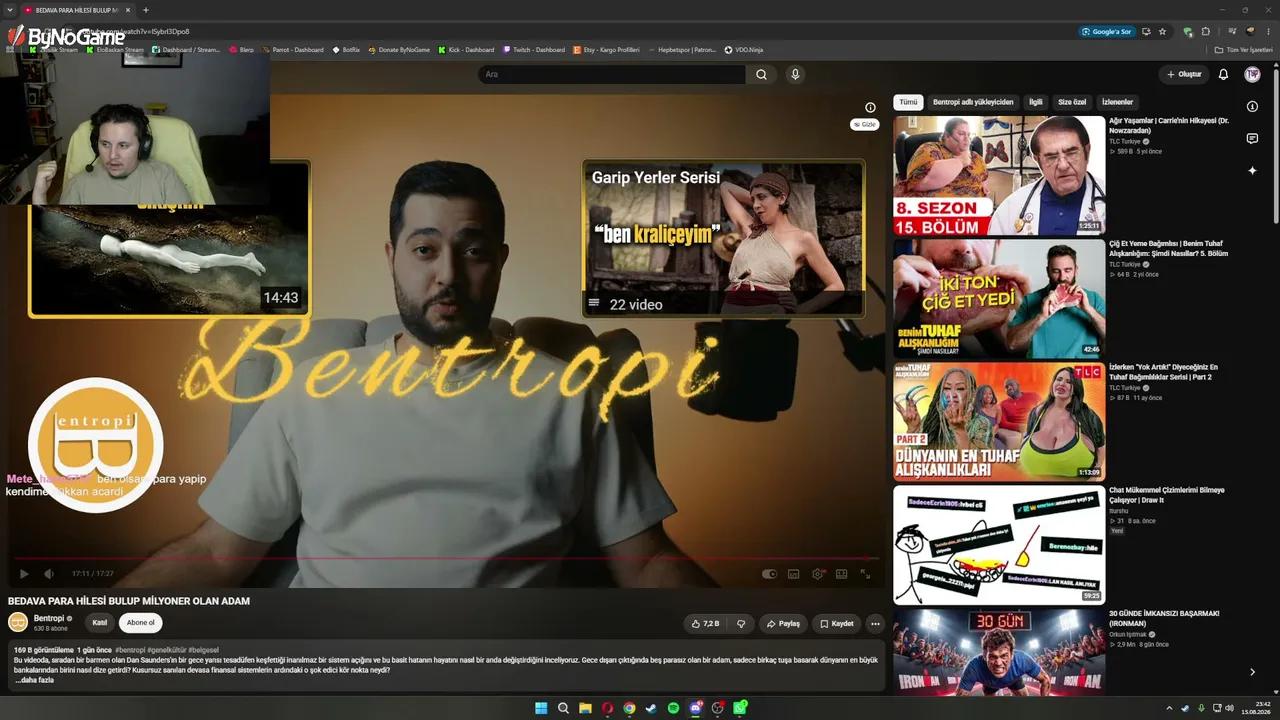Click the YouTube search magnifier button
The height and width of the screenshot is (720, 1280).
coord(761,74)
